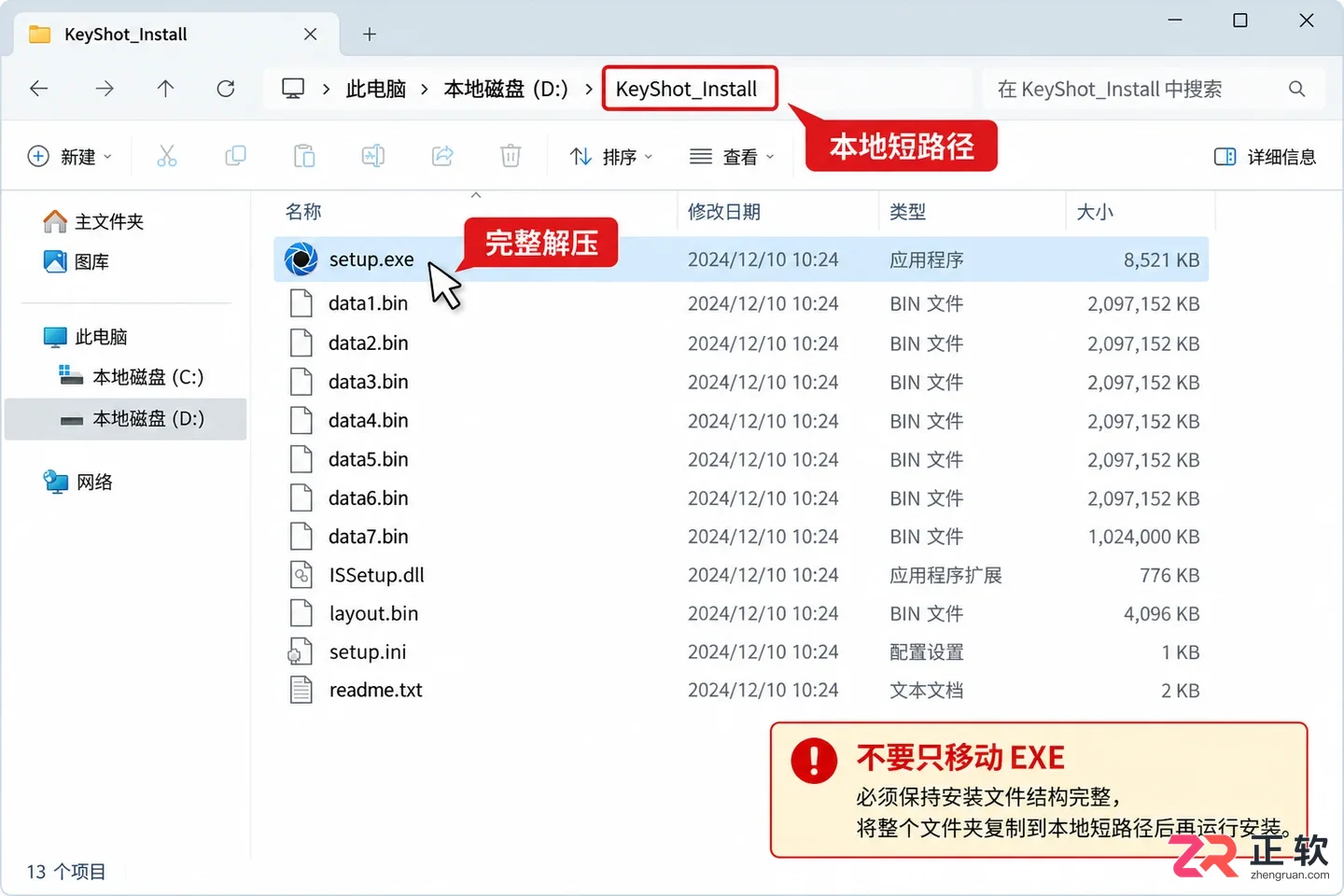Open the 新建 dropdown menu

pos(70,157)
